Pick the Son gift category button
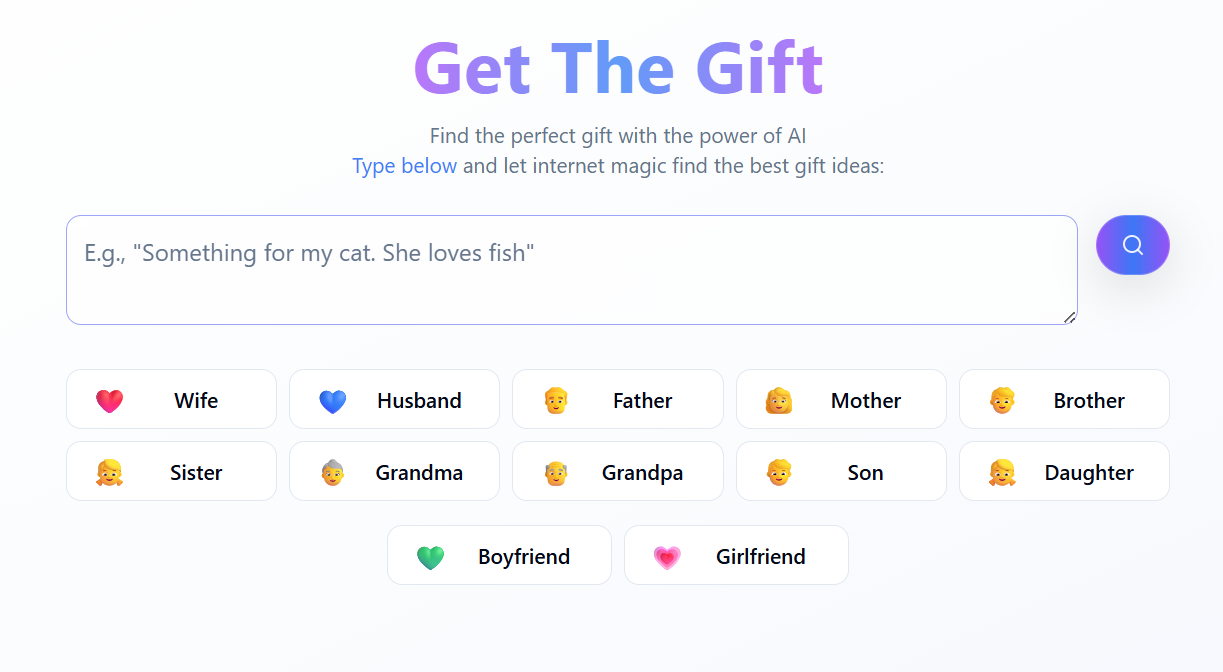 tap(841, 471)
